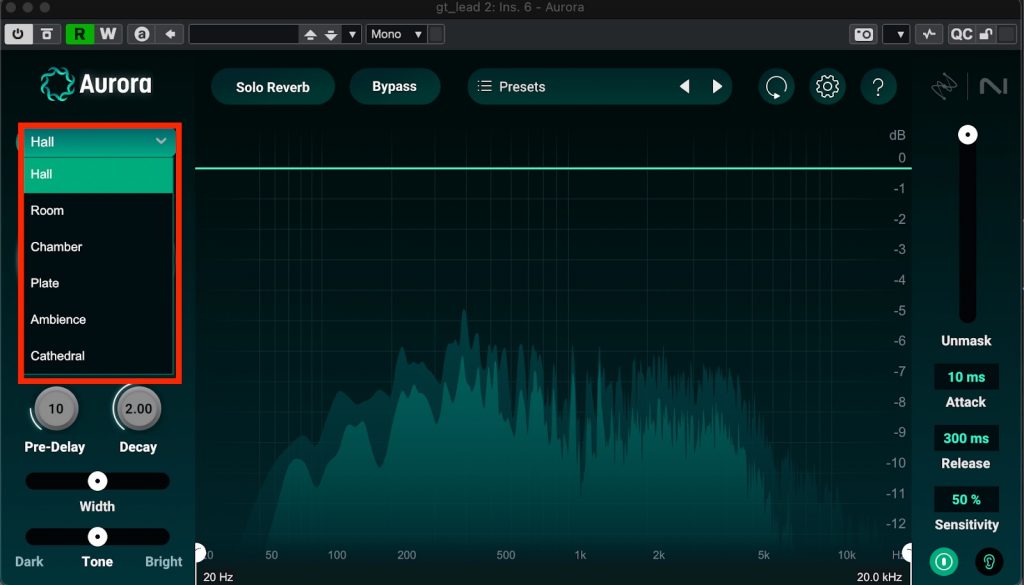Viewport: 1024px width, 585px height.
Task: Click the help question mark icon
Action: point(878,87)
